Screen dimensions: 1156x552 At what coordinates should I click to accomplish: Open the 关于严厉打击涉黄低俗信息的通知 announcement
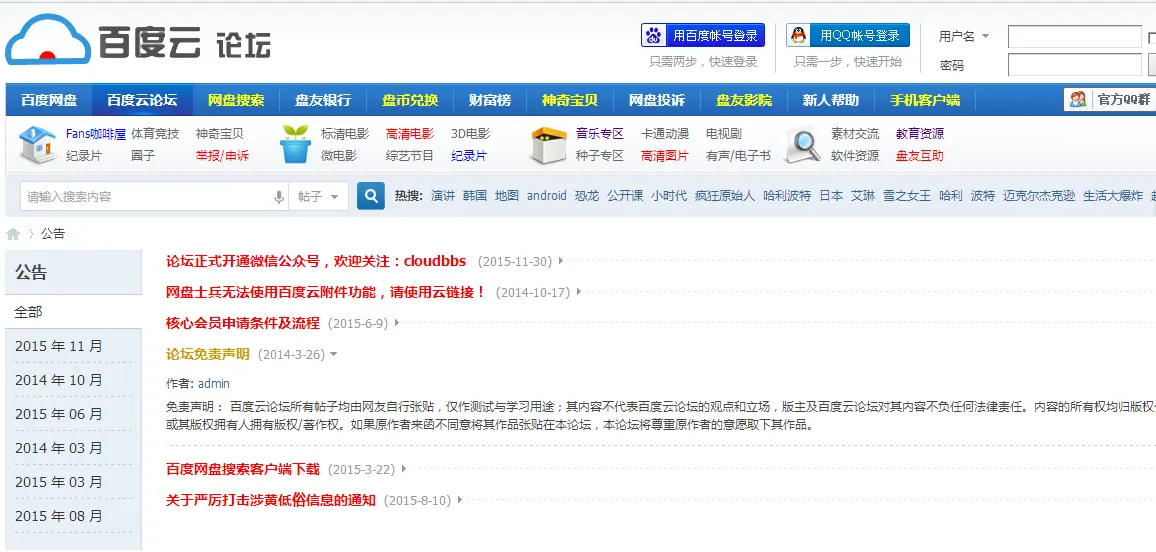pyautogui.click(x=271, y=500)
